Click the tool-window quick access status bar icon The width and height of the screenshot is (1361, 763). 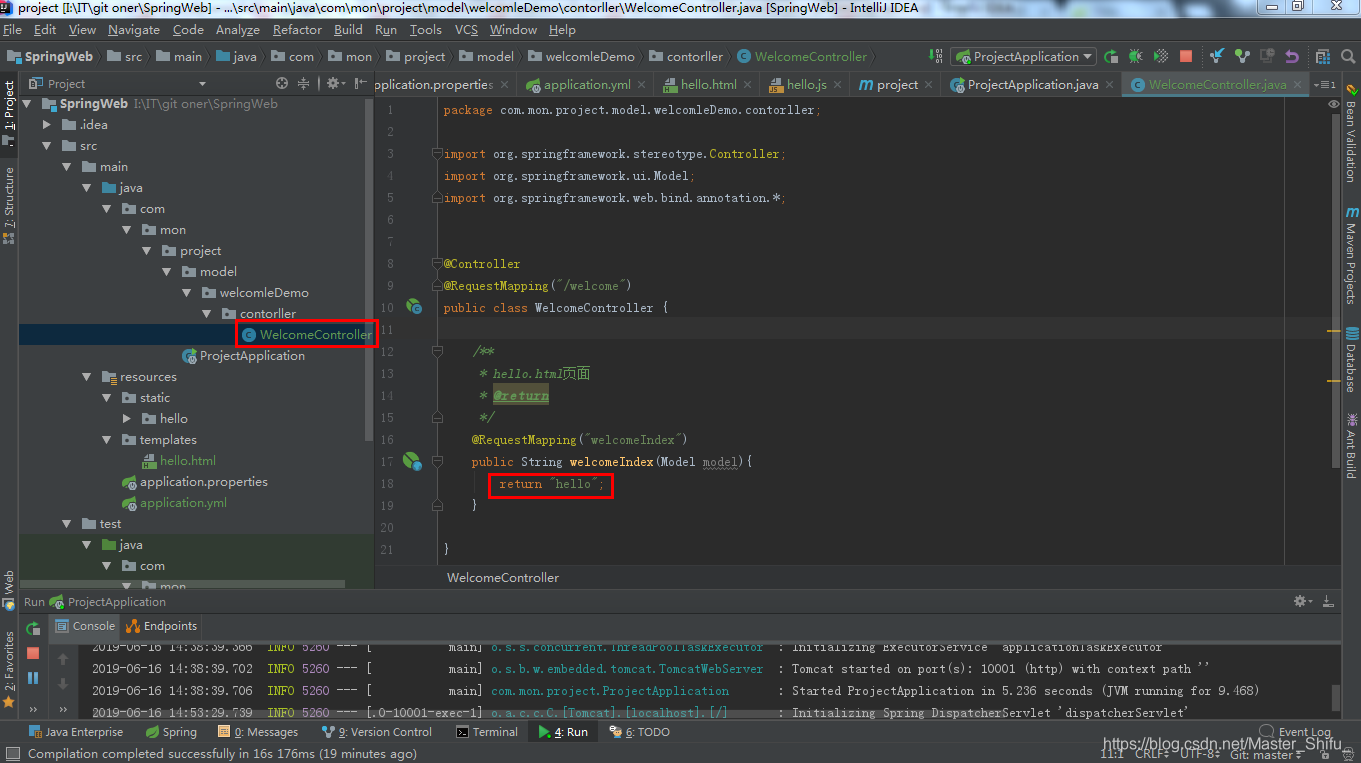(x=12, y=754)
